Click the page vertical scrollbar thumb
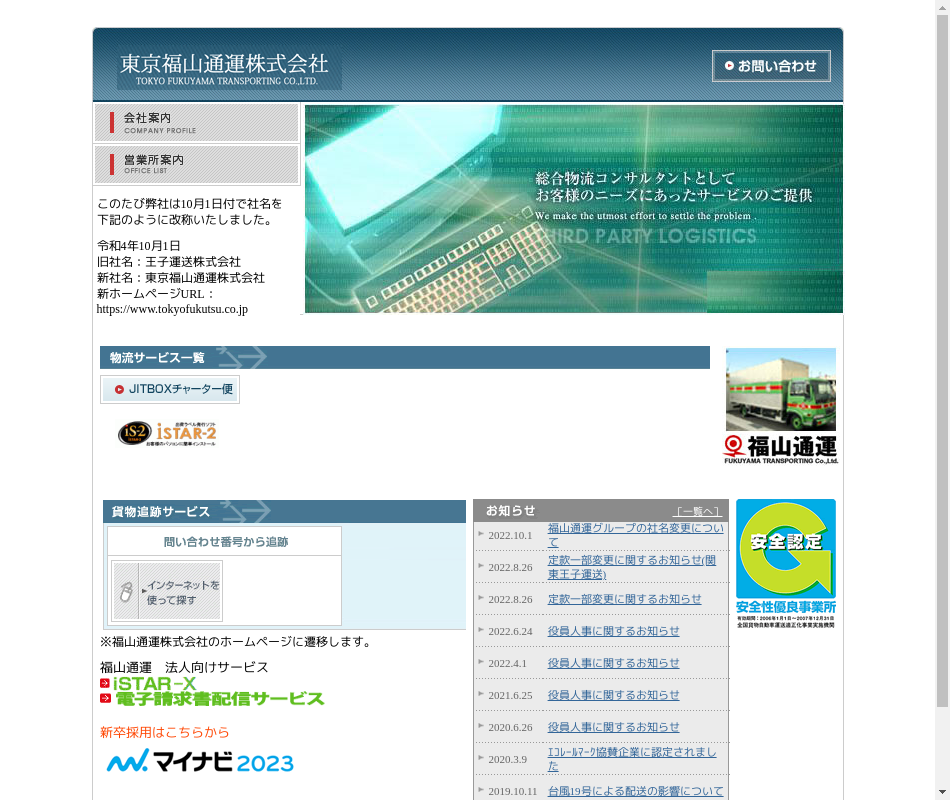950x800 pixels. tap(942, 361)
